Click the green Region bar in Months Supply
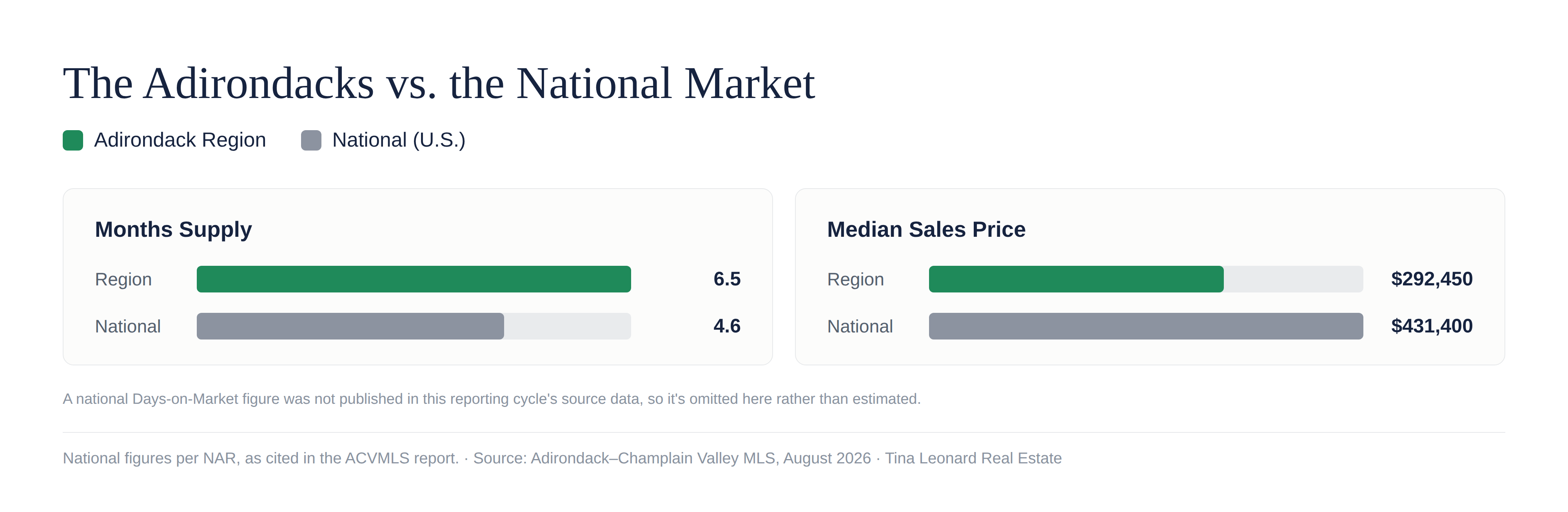Image resolution: width=1568 pixels, height=512 pixels. 414,279
